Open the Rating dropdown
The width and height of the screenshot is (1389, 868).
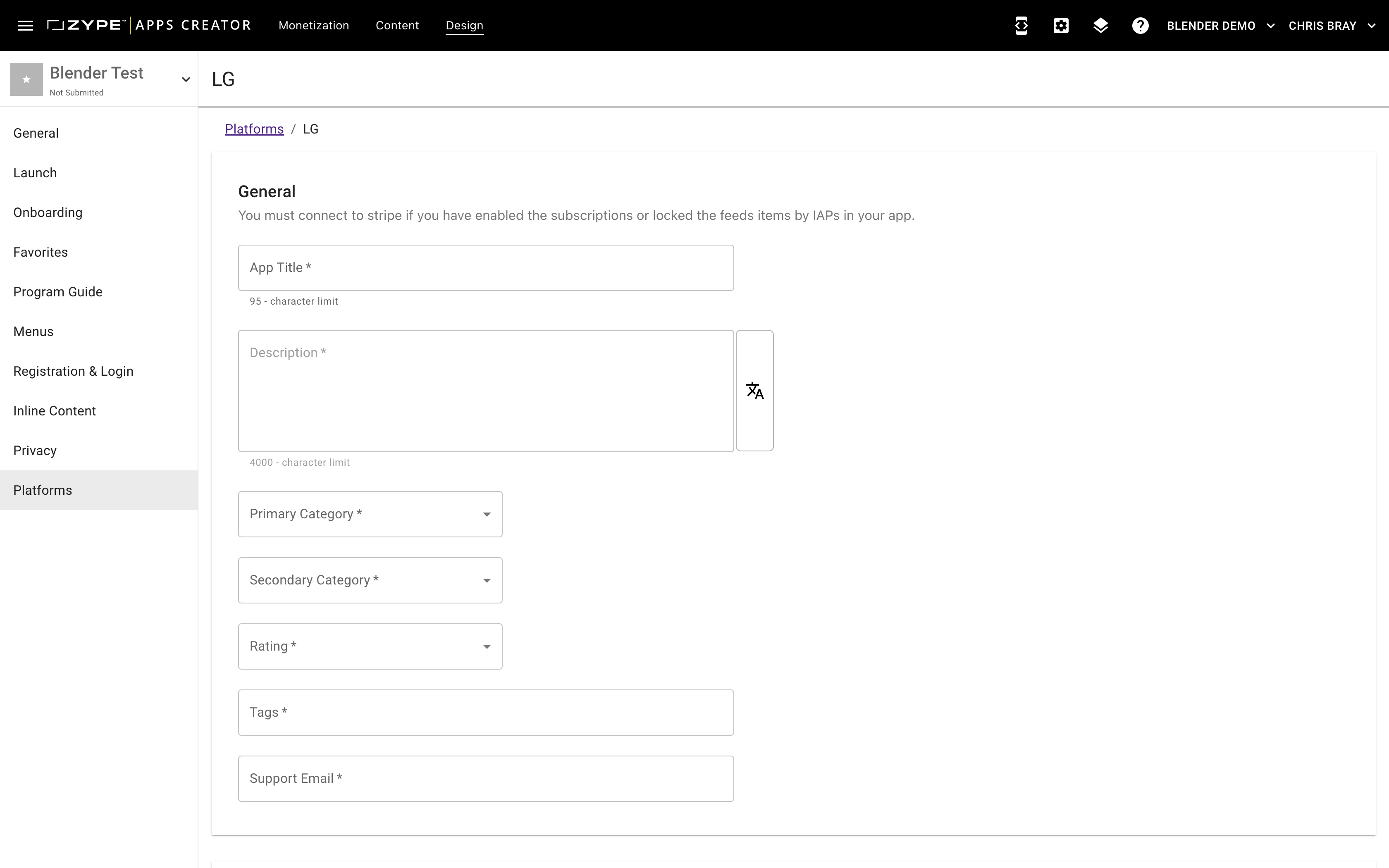click(370, 646)
